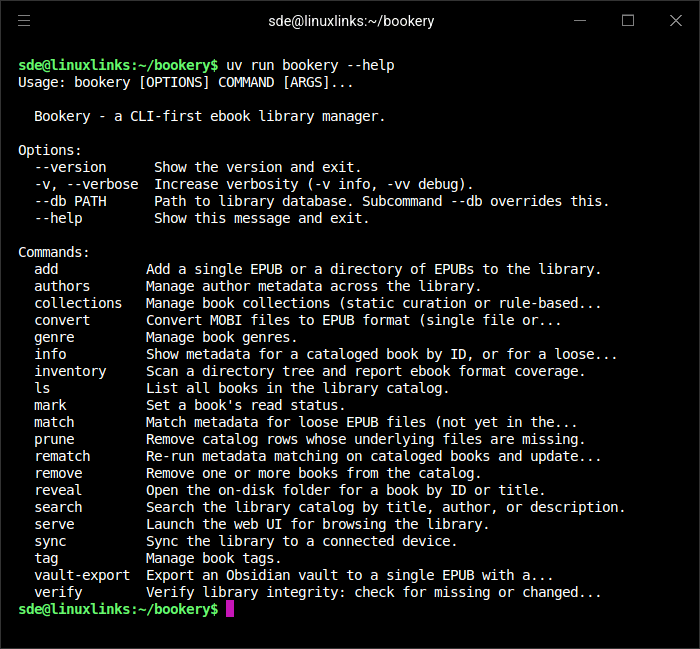Click 'Increase verbosity (-v info, -vv debug).'

coord(313,184)
